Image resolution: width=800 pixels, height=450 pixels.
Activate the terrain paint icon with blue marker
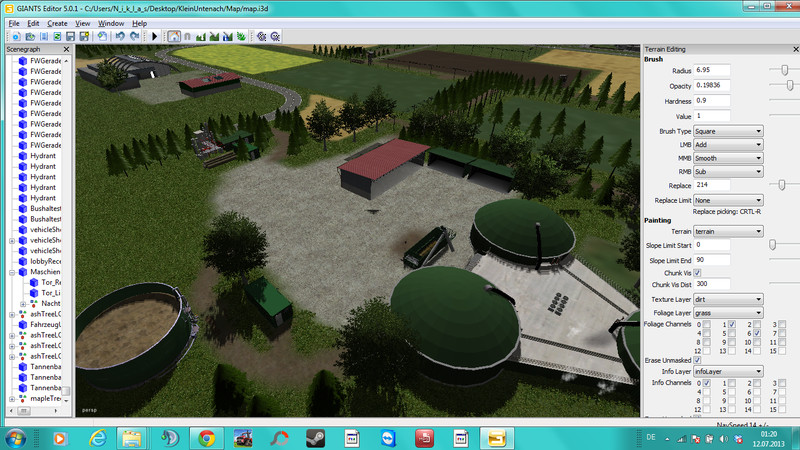228,36
